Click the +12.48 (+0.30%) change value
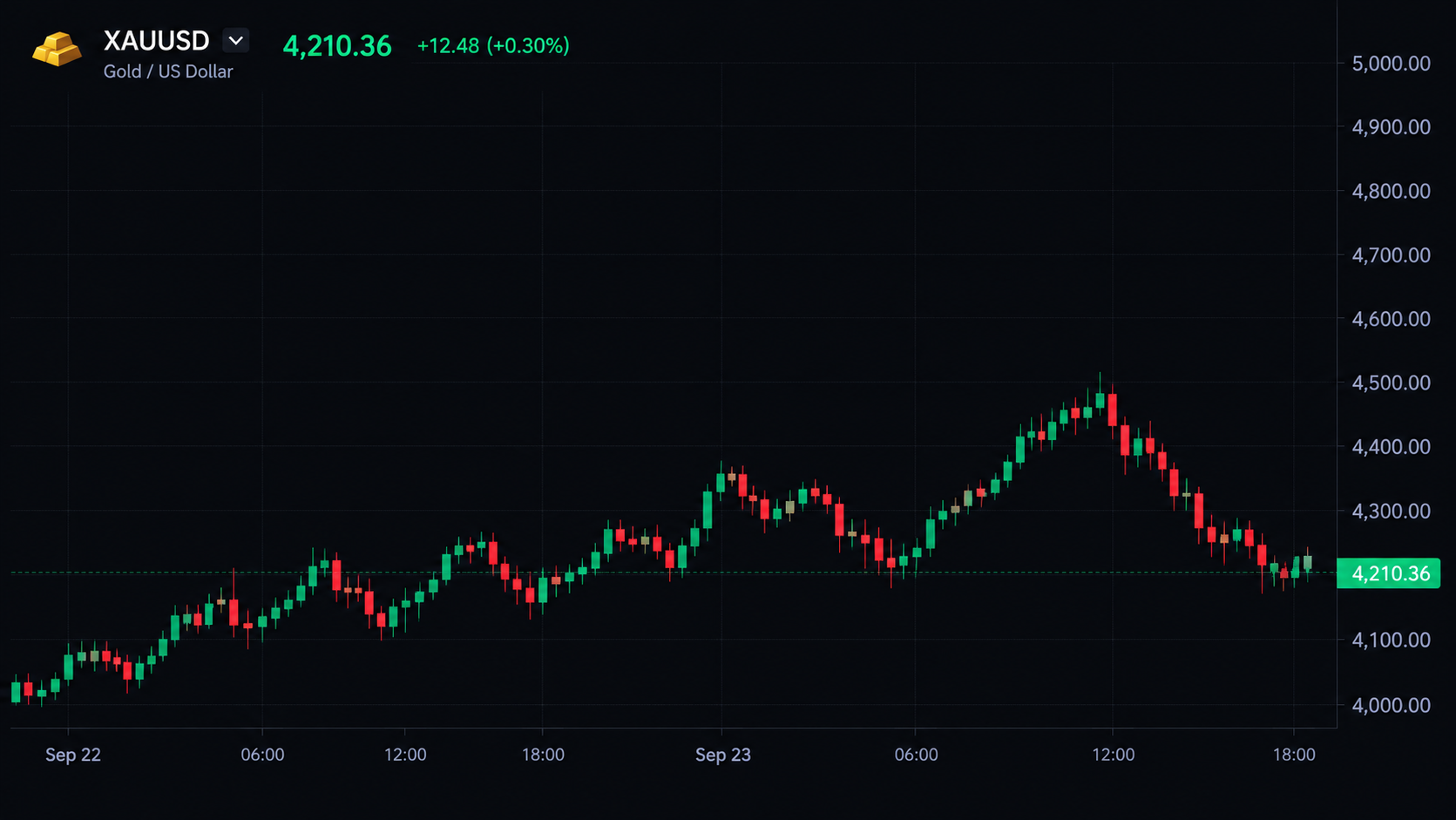The width and height of the screenshot is (1456, 820). click(493, 45)
